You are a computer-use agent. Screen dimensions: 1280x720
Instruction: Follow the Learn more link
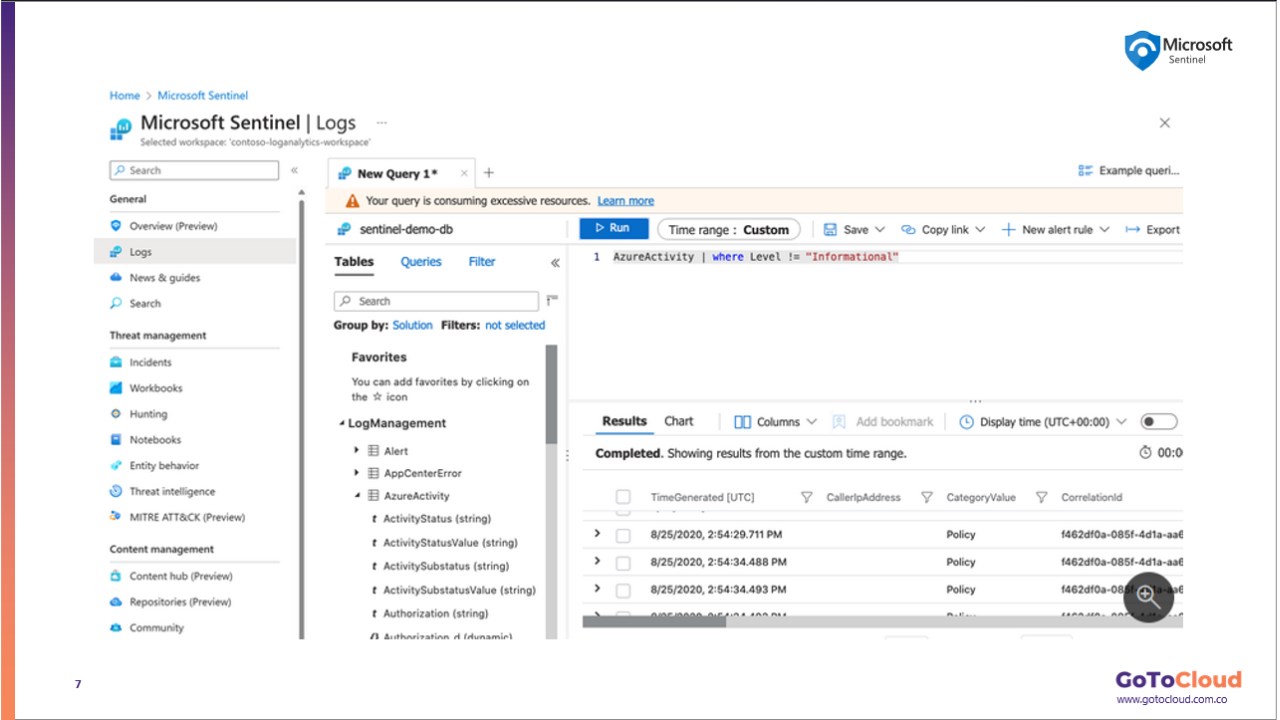[x=626, y=201]
